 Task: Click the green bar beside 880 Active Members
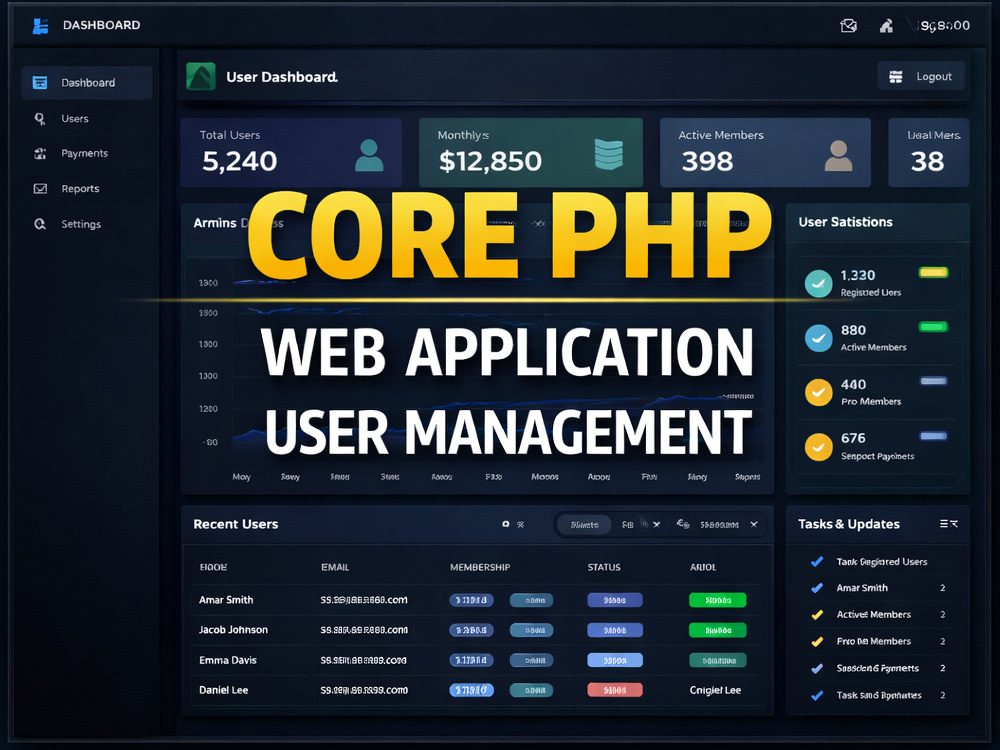tap(933, 327)
